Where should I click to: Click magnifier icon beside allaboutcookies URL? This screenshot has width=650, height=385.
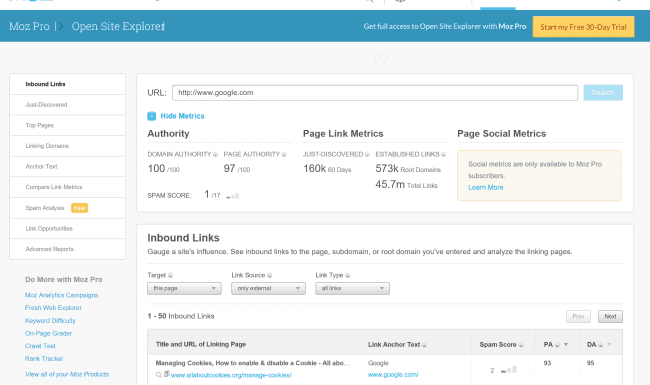[x=159, y=375]
